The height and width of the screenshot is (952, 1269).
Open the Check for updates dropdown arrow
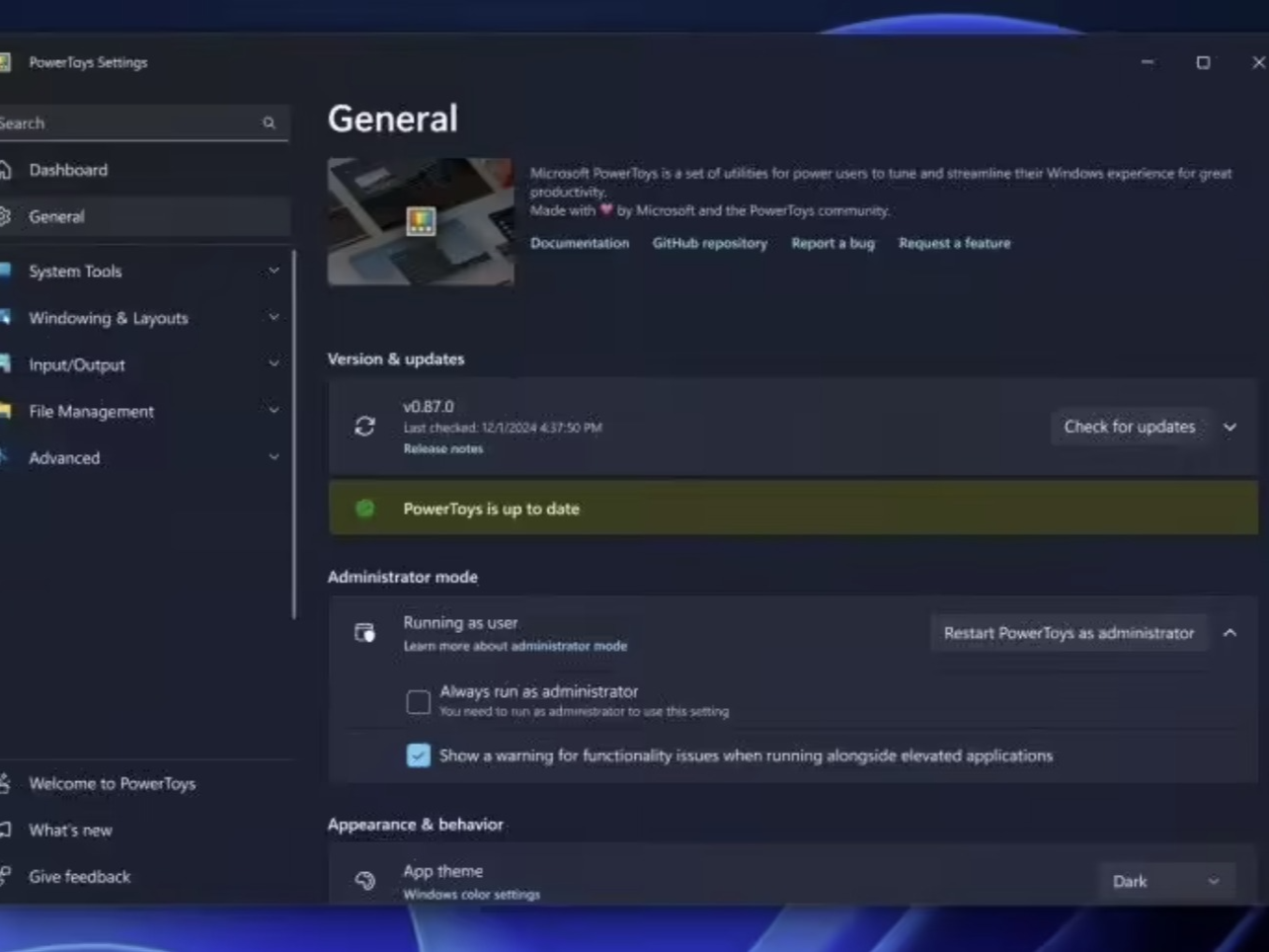[1229, 427]
